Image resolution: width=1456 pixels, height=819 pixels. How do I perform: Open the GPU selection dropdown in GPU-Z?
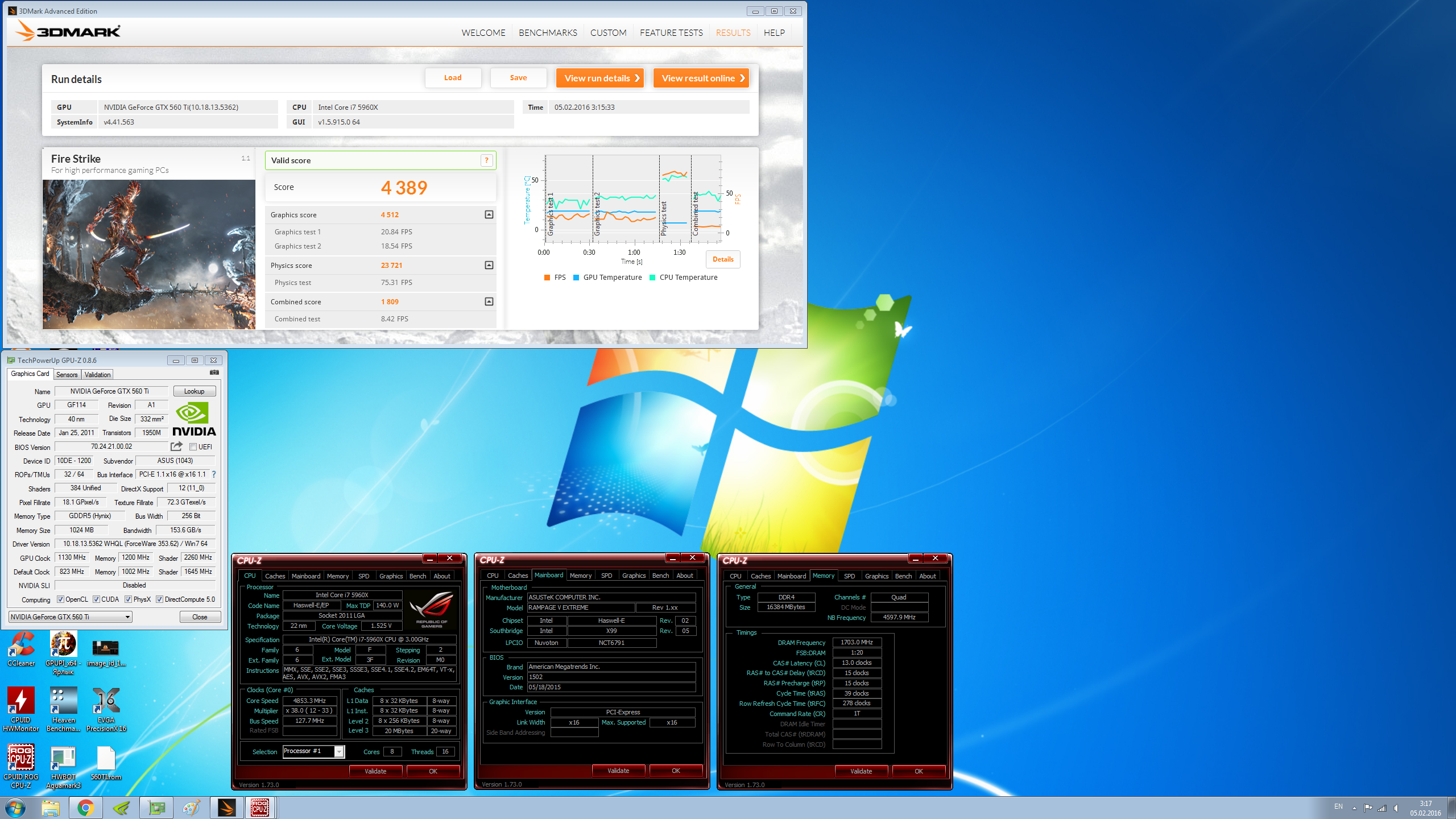71,617
